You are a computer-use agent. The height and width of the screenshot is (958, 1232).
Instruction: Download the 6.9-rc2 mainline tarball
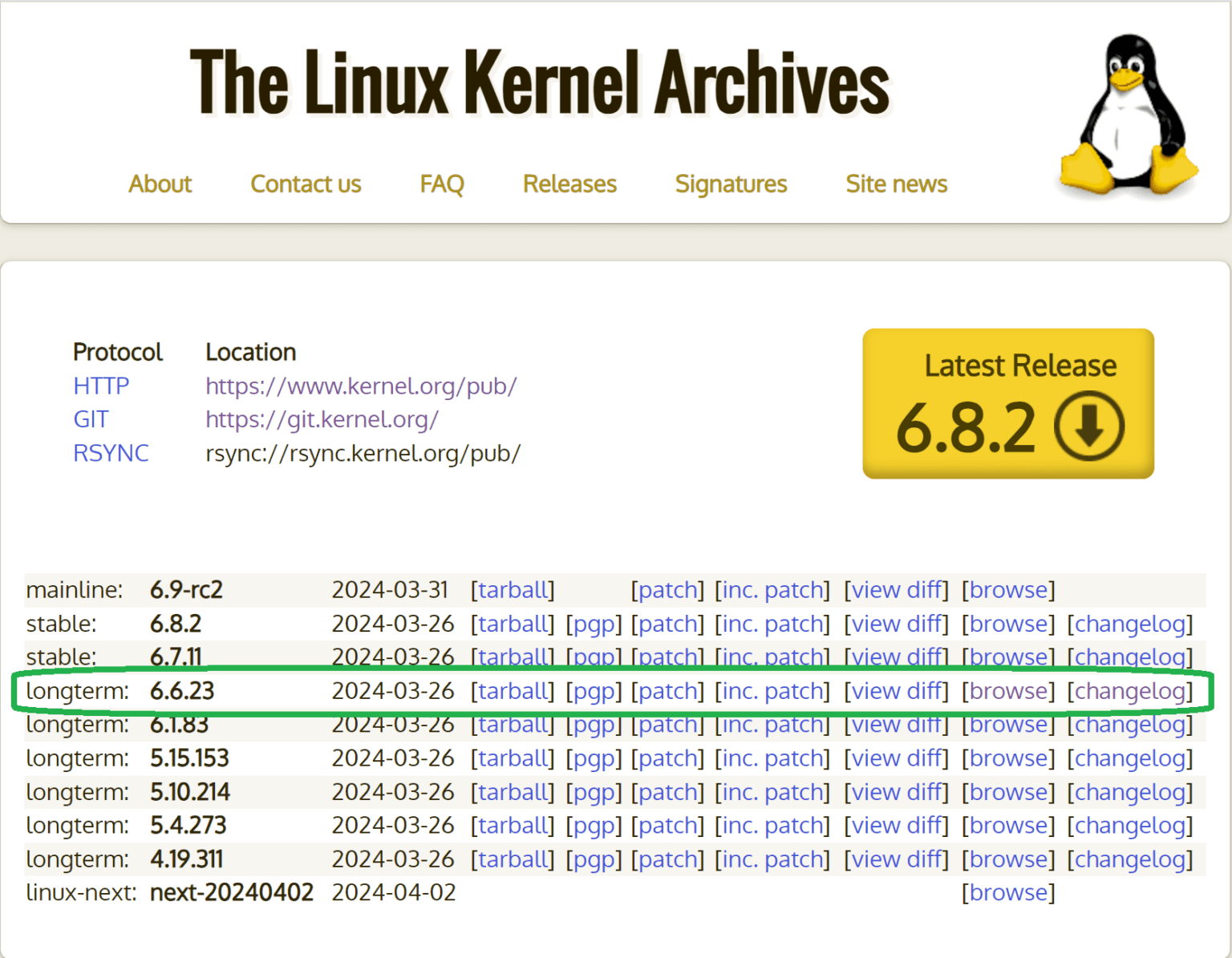(512, 589)
